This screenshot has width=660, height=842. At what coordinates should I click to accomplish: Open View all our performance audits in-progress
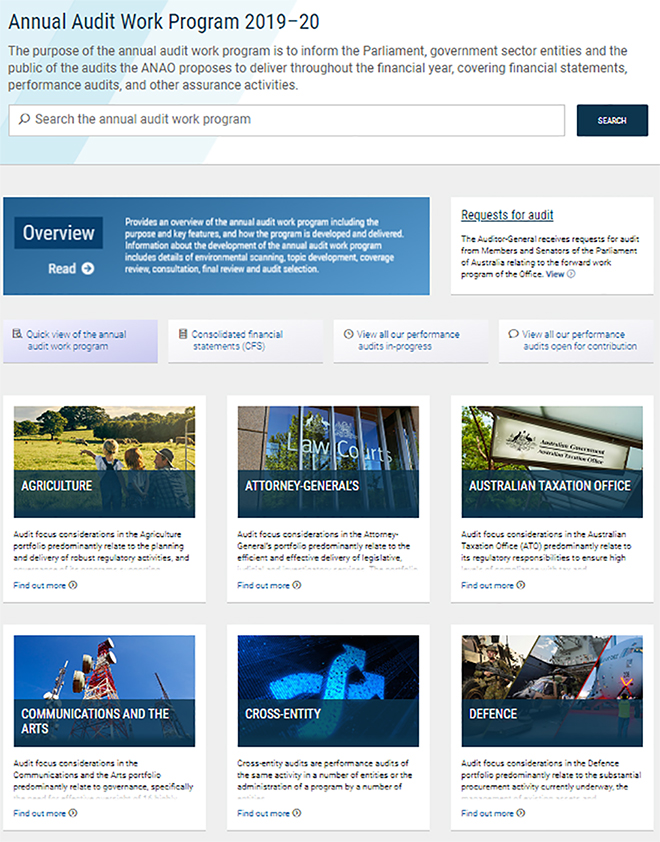coord(411,341)
